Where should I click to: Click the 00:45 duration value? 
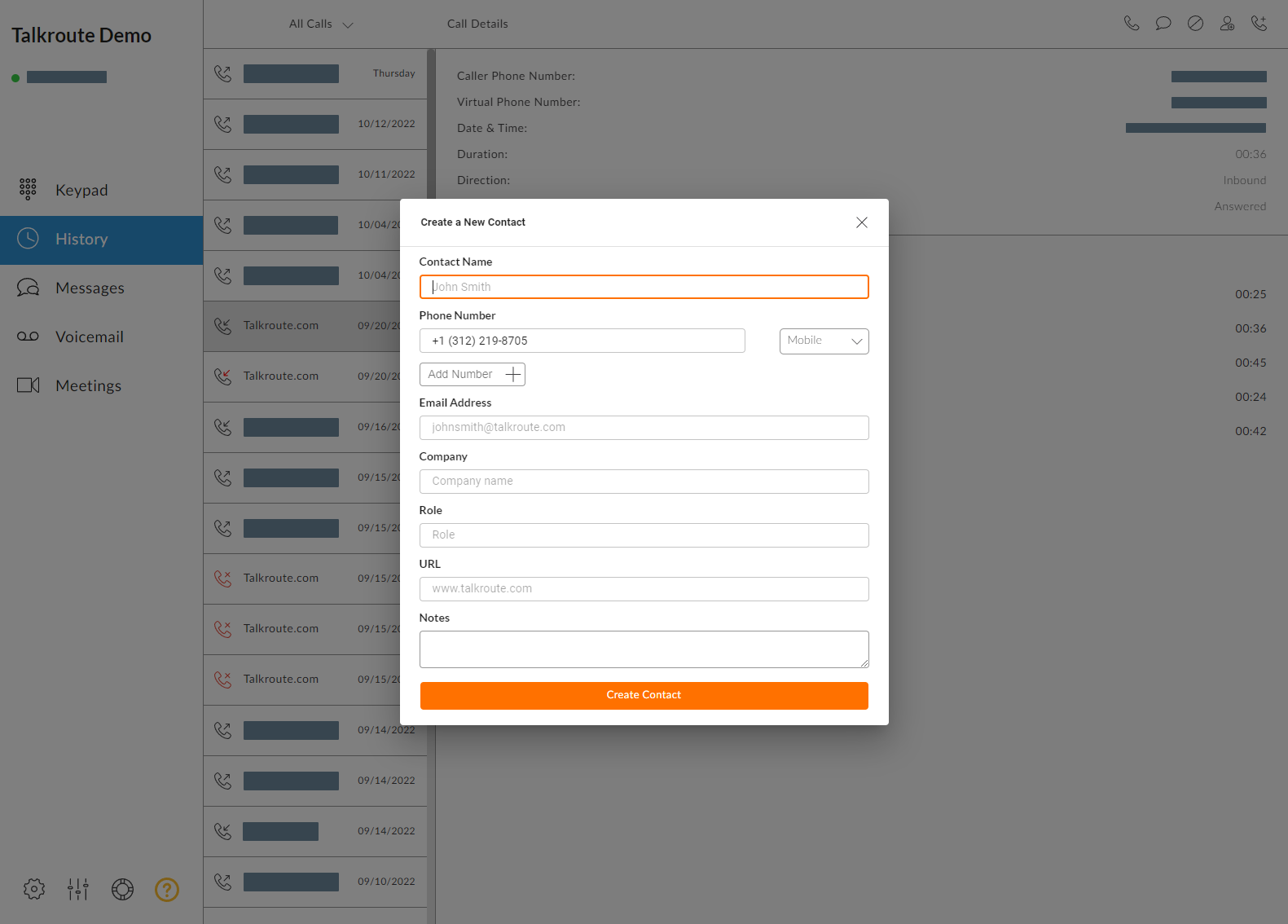(1251, 363)
